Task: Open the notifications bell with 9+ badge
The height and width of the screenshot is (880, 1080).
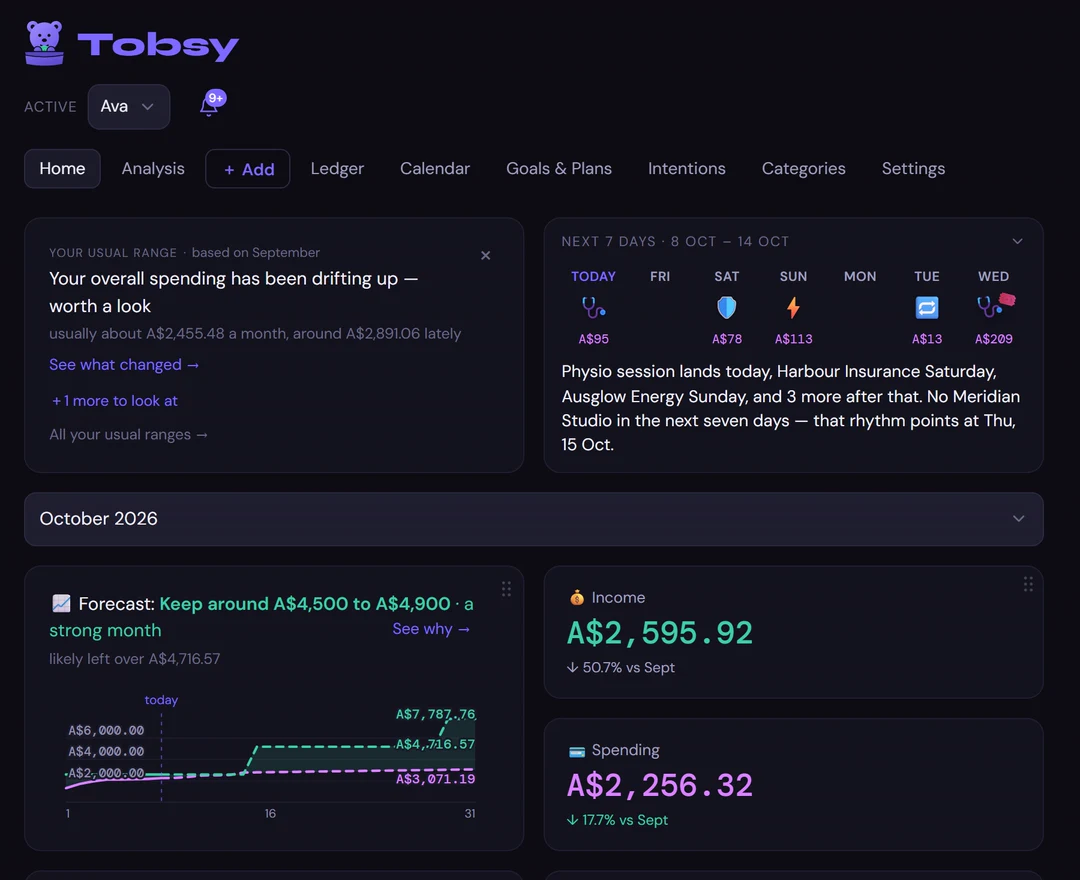Action: pyautogui.click(x=212, y=104)
